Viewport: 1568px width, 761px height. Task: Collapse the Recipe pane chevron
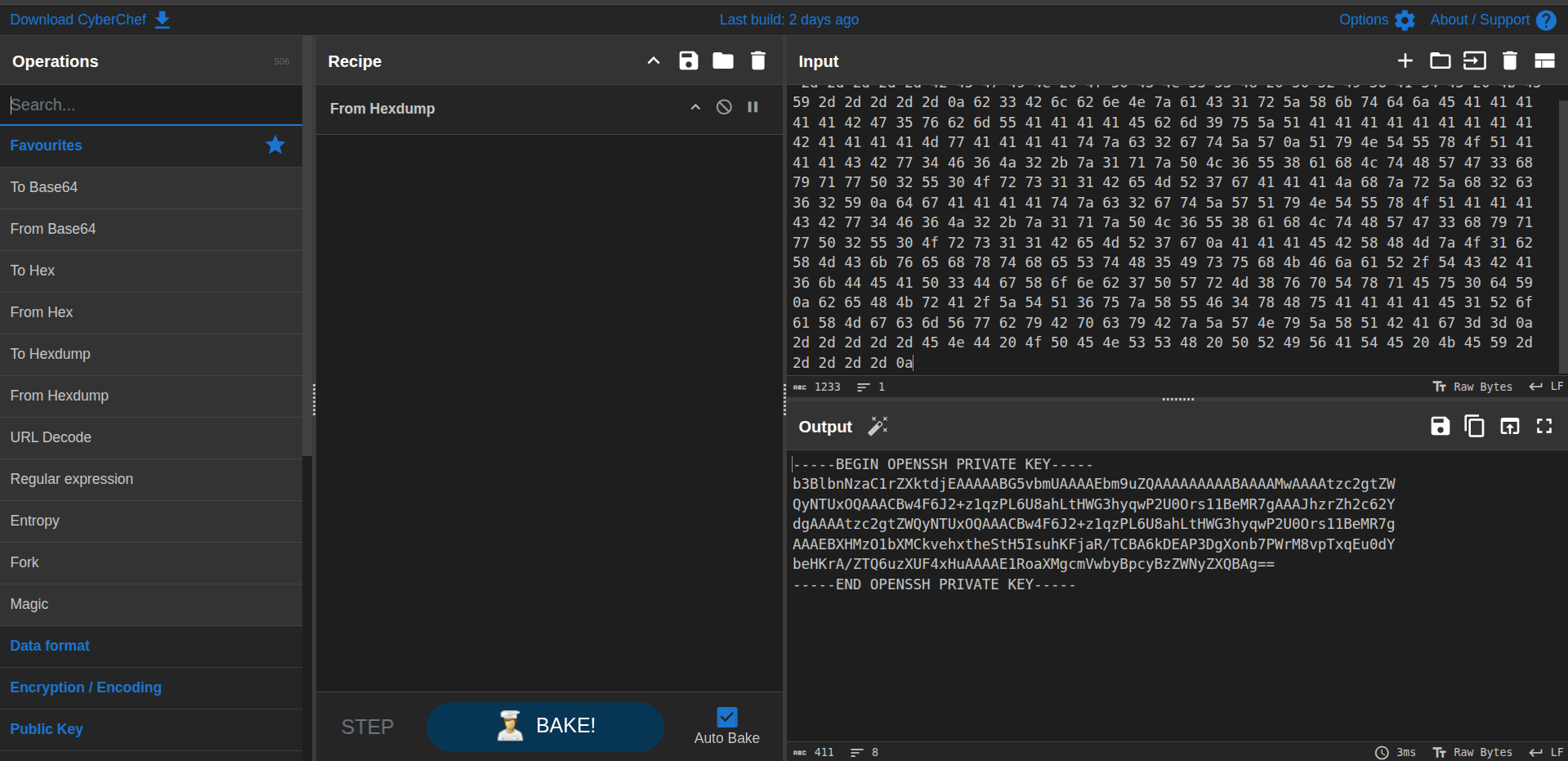654,60
